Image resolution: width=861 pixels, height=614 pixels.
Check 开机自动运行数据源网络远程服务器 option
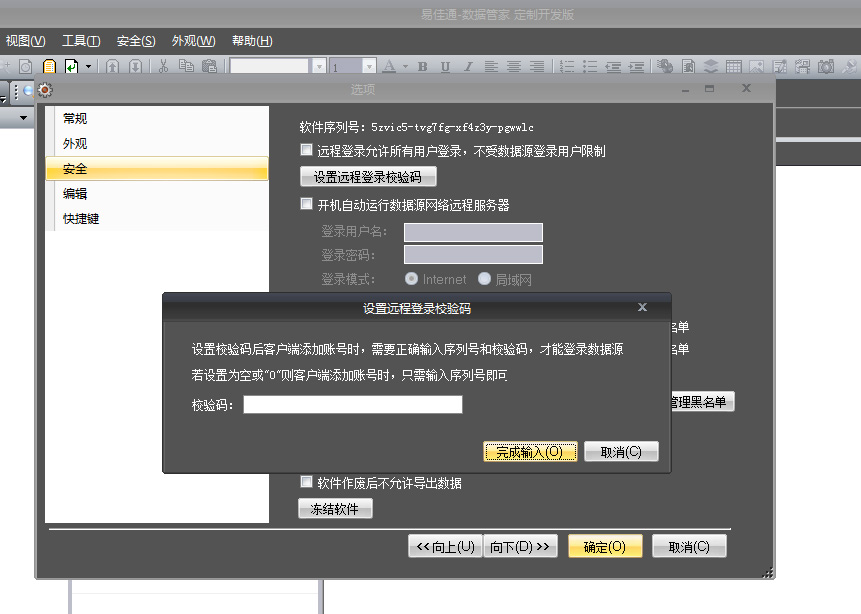point(307,204)
